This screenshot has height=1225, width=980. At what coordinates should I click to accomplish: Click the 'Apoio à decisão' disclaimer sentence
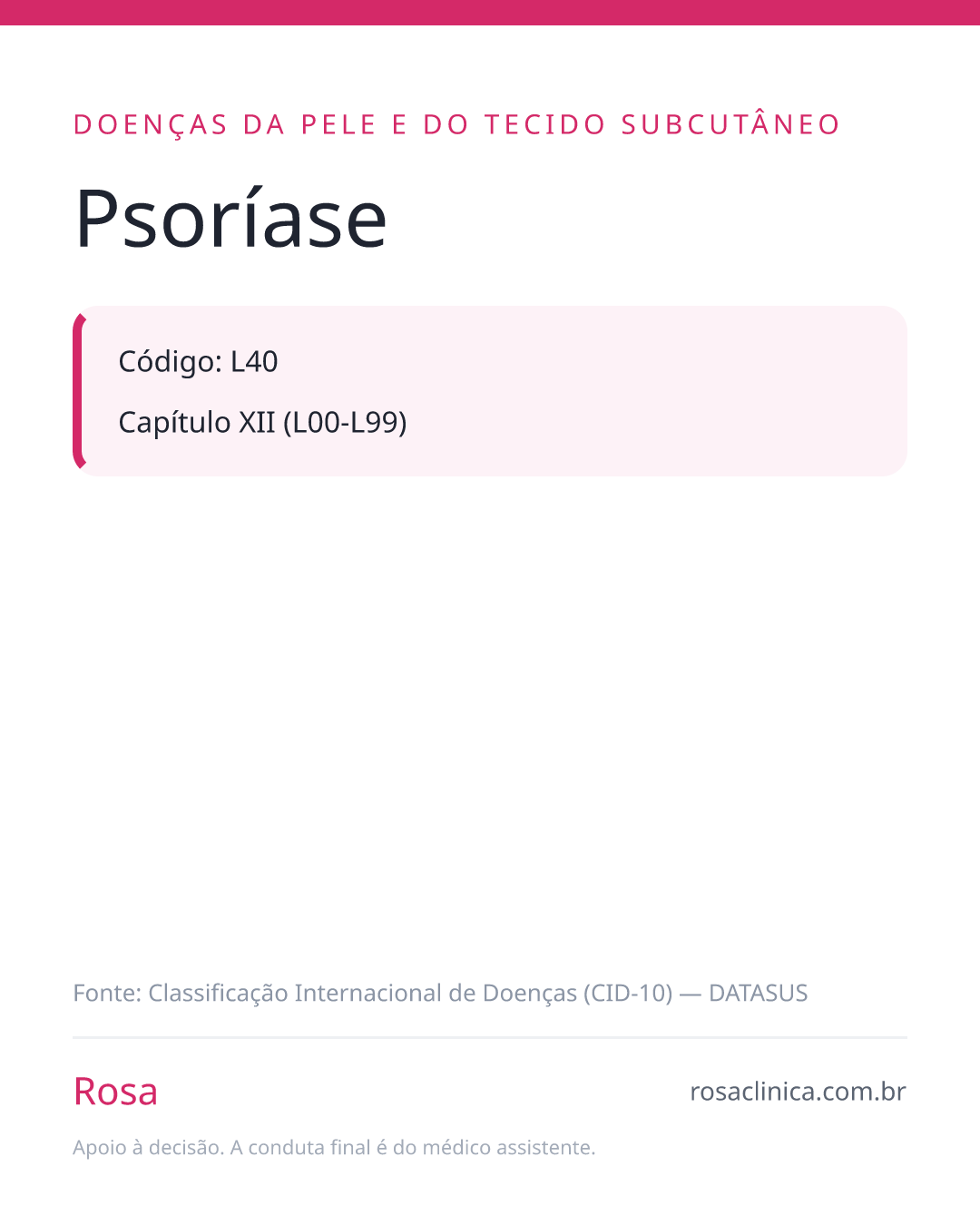[x=149, y=1148]
